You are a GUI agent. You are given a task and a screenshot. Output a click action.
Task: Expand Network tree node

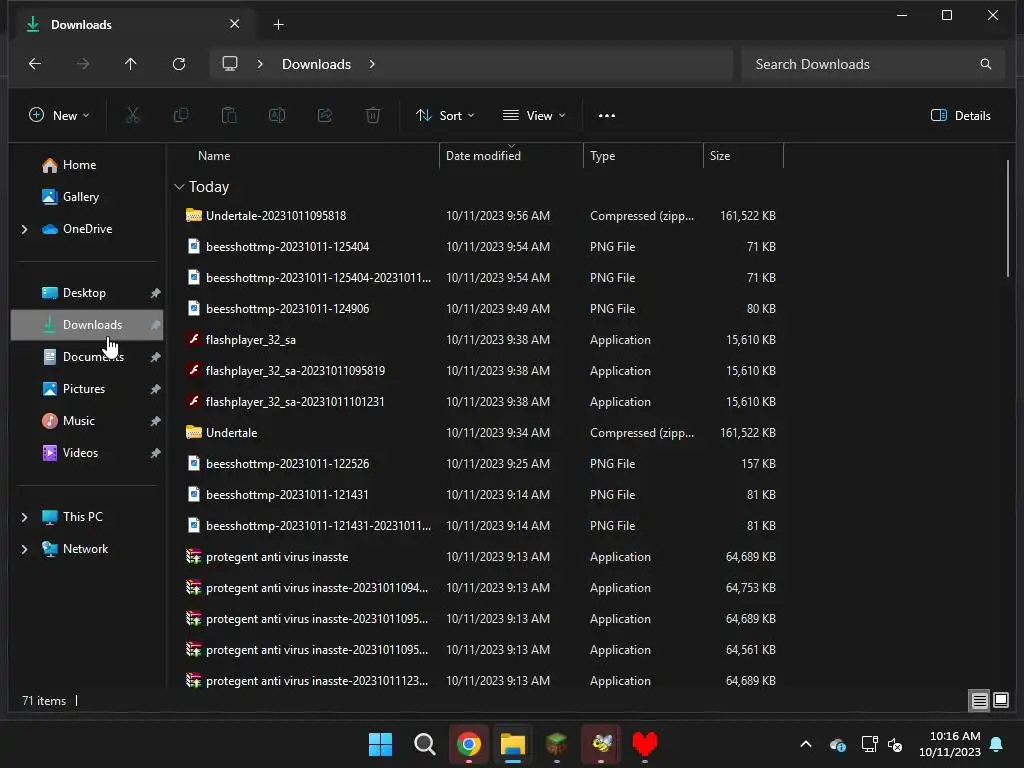click(x=24, y=549)
